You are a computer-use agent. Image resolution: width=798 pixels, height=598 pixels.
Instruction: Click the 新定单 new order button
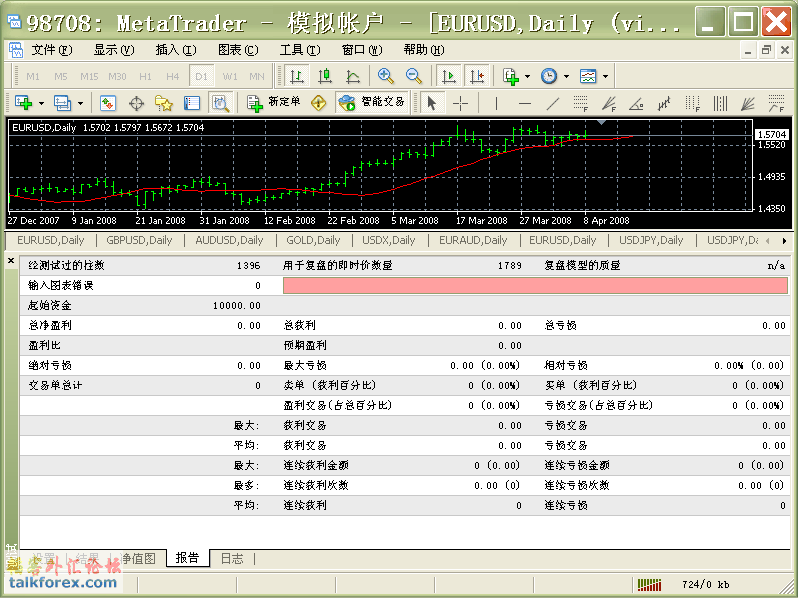(275, 103)
